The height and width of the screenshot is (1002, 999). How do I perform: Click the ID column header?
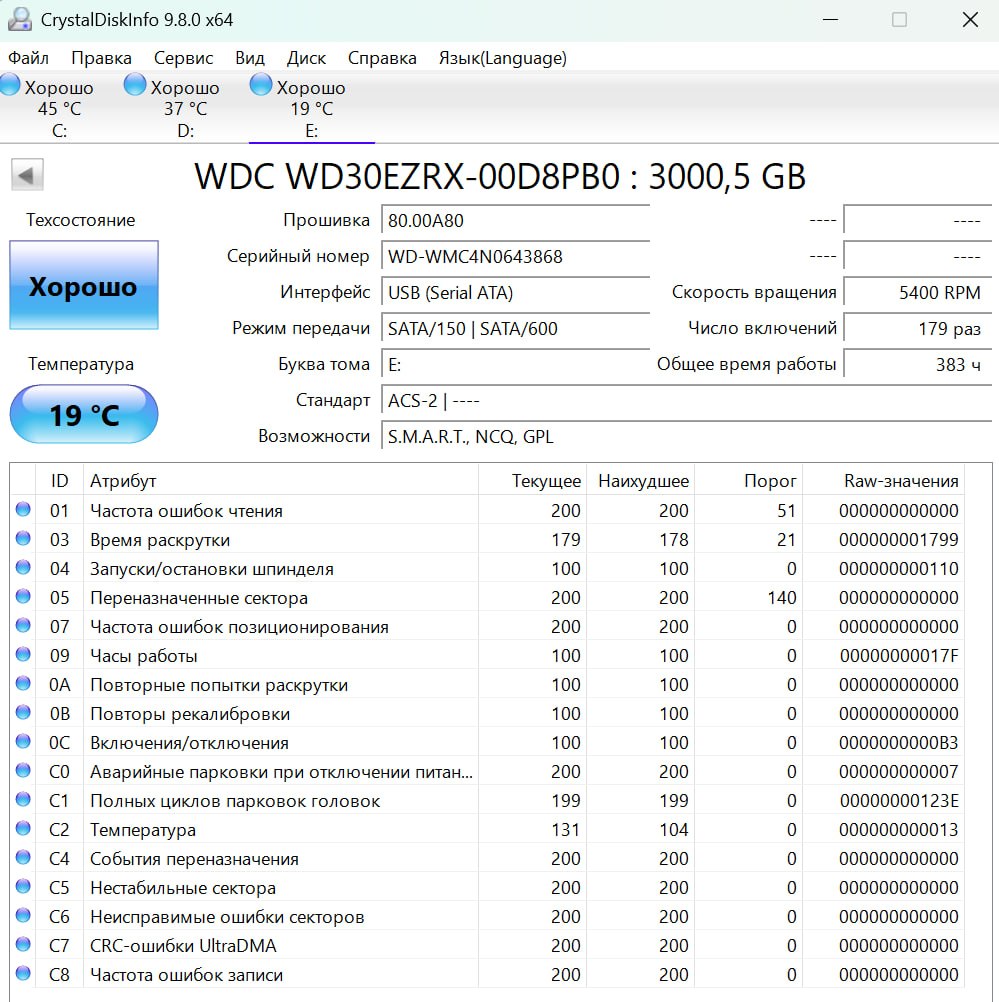59,480
